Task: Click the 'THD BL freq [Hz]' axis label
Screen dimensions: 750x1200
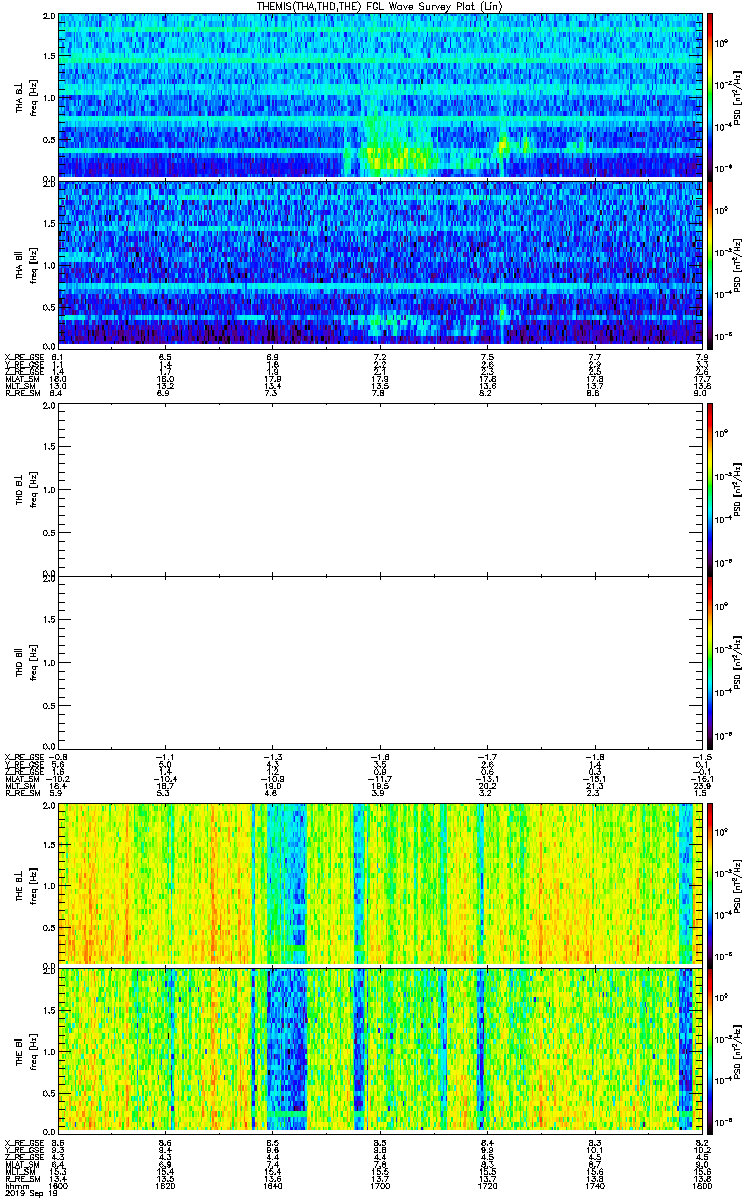Action: [x=26, y=491]
